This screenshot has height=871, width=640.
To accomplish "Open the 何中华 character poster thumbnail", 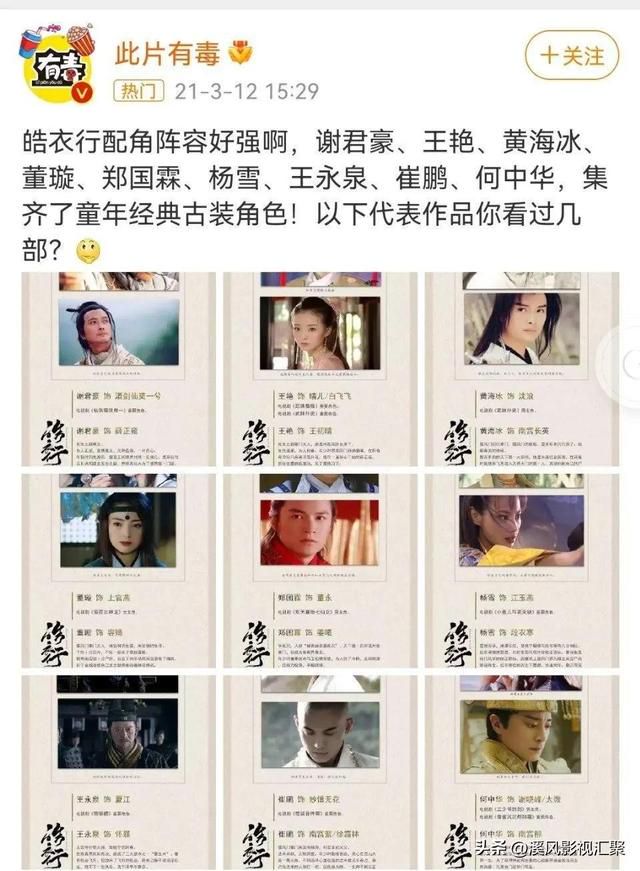I will pos(522,772).
